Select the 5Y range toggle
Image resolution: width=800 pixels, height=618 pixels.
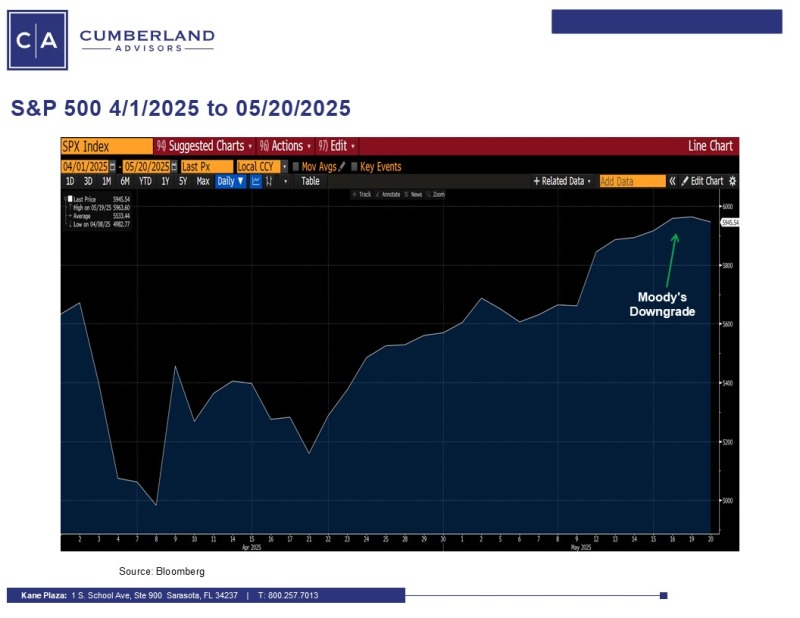(x=183, y=181)
